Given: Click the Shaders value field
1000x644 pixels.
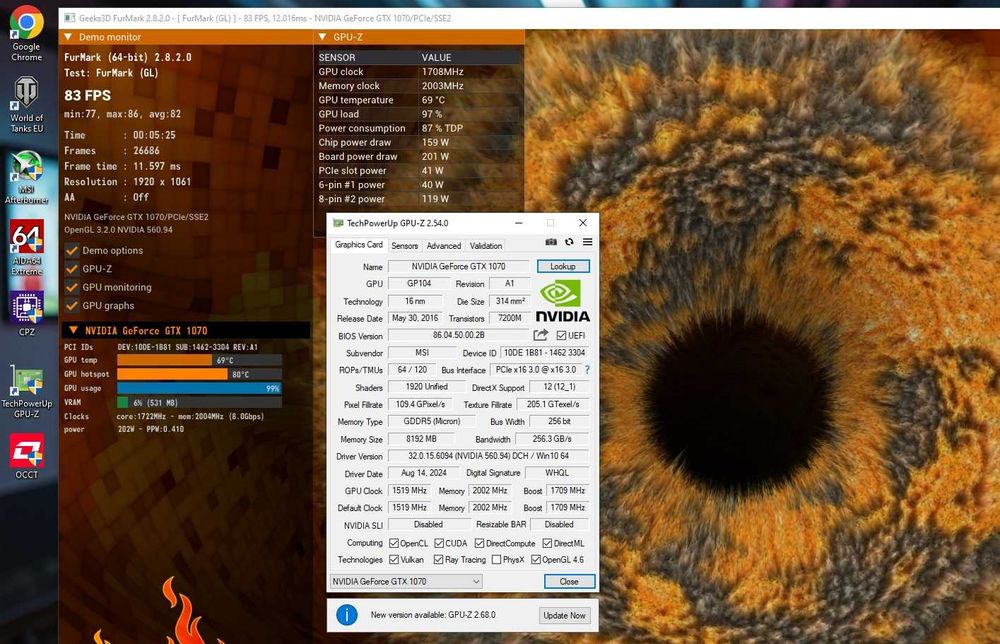Looking at the screenshot, I should pyautogui.click(x=426, y=387).
